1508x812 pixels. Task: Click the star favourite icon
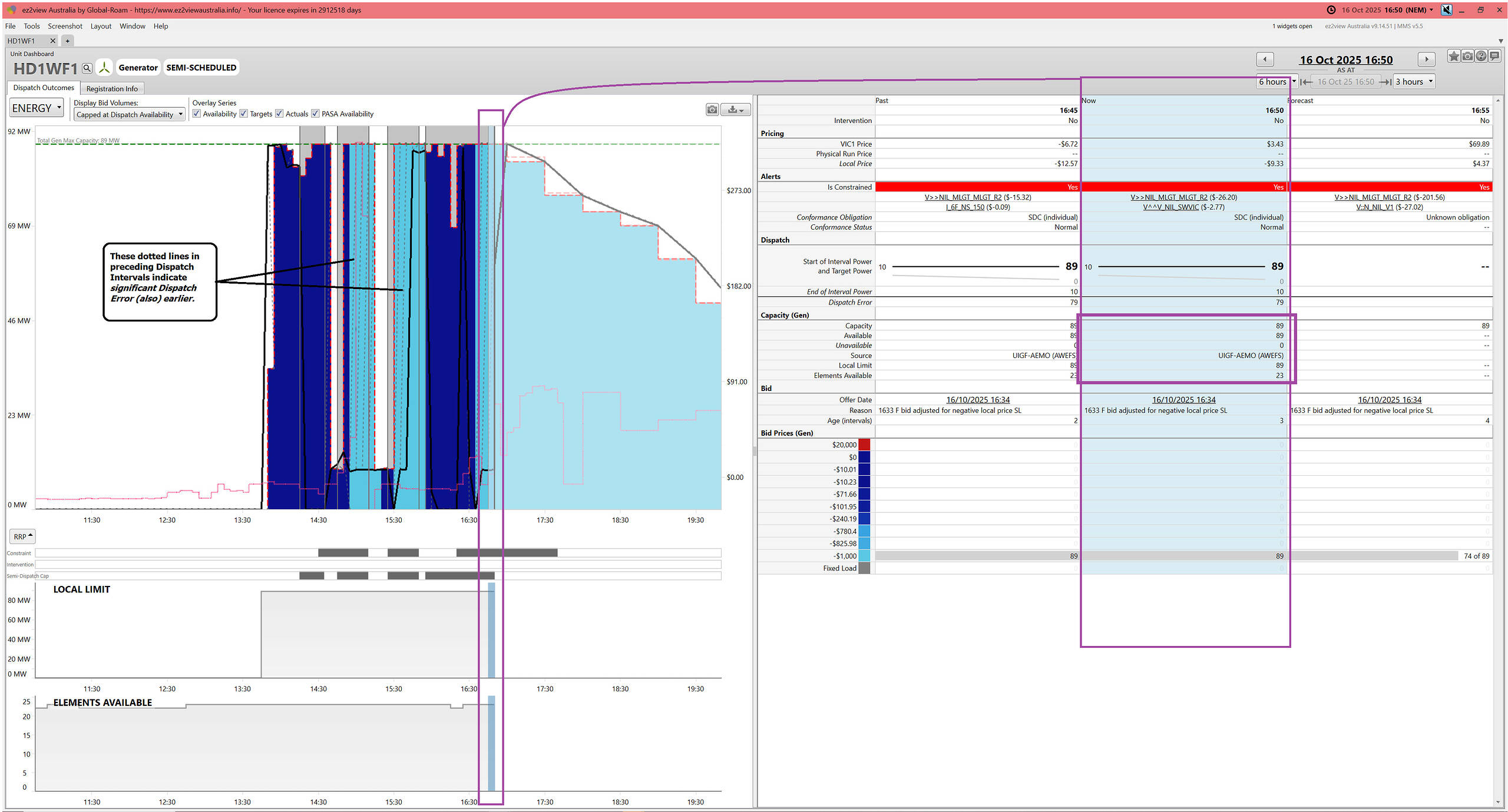pyautogui.click(x=1454, y=57)
